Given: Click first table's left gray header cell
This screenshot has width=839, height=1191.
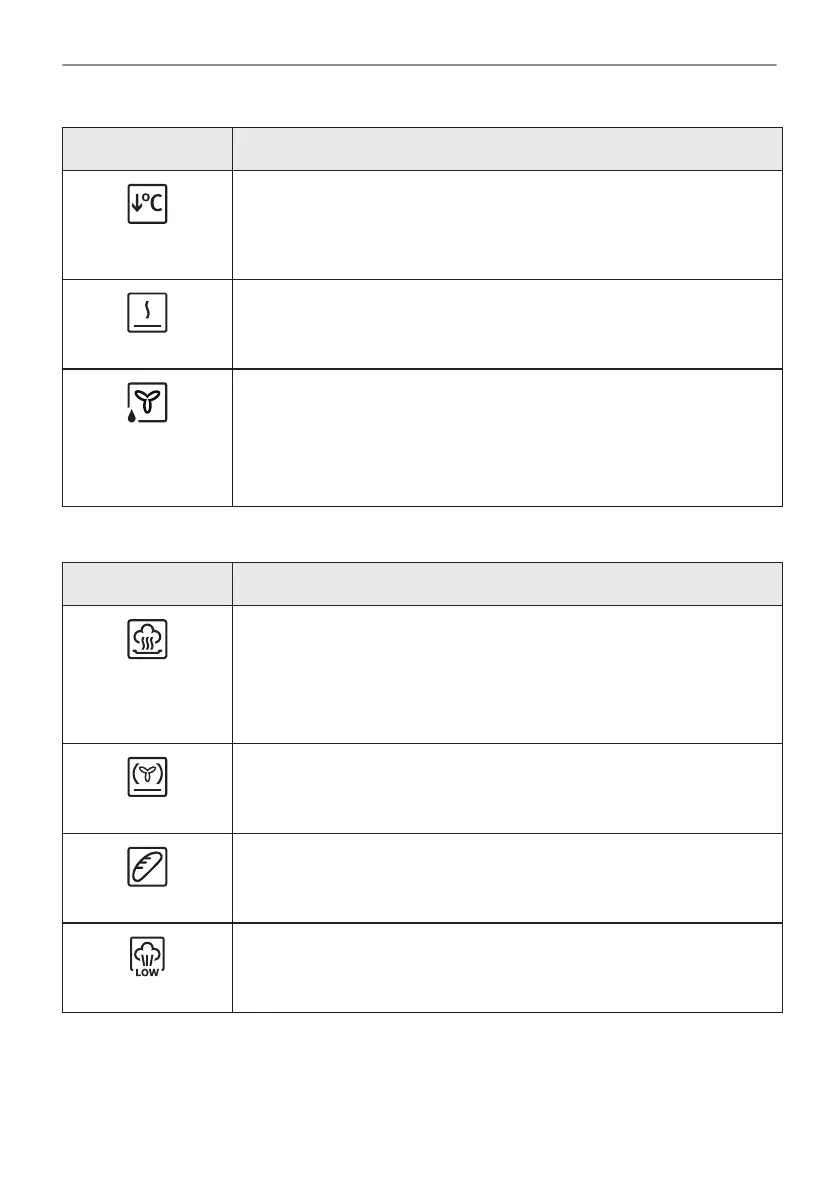Looking at the screenshot, I should pyautogui.click(x=147, y=149).
